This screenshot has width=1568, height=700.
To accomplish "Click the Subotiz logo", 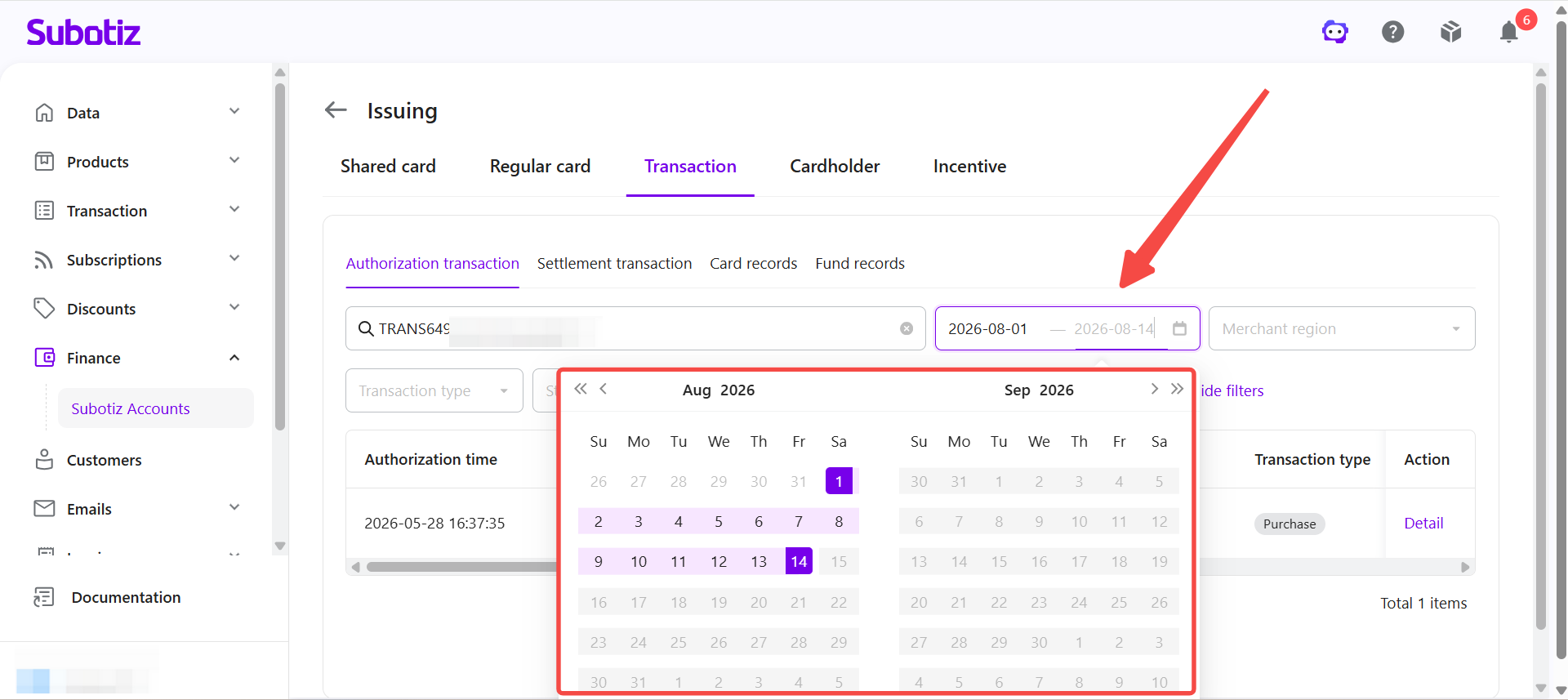I will pyautogui.click(x=83, y=32).
